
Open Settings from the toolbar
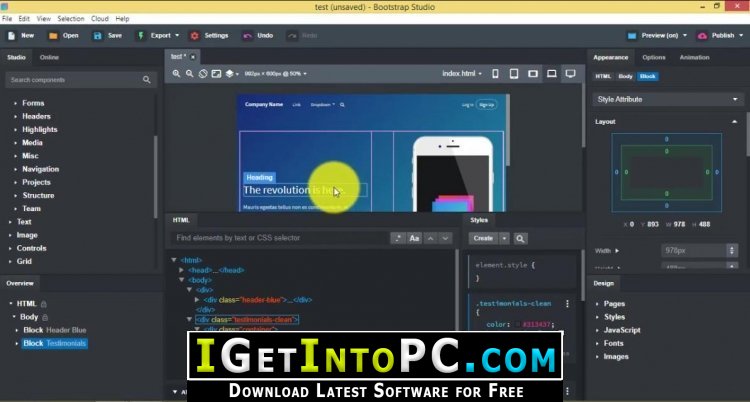pos(209,35)
